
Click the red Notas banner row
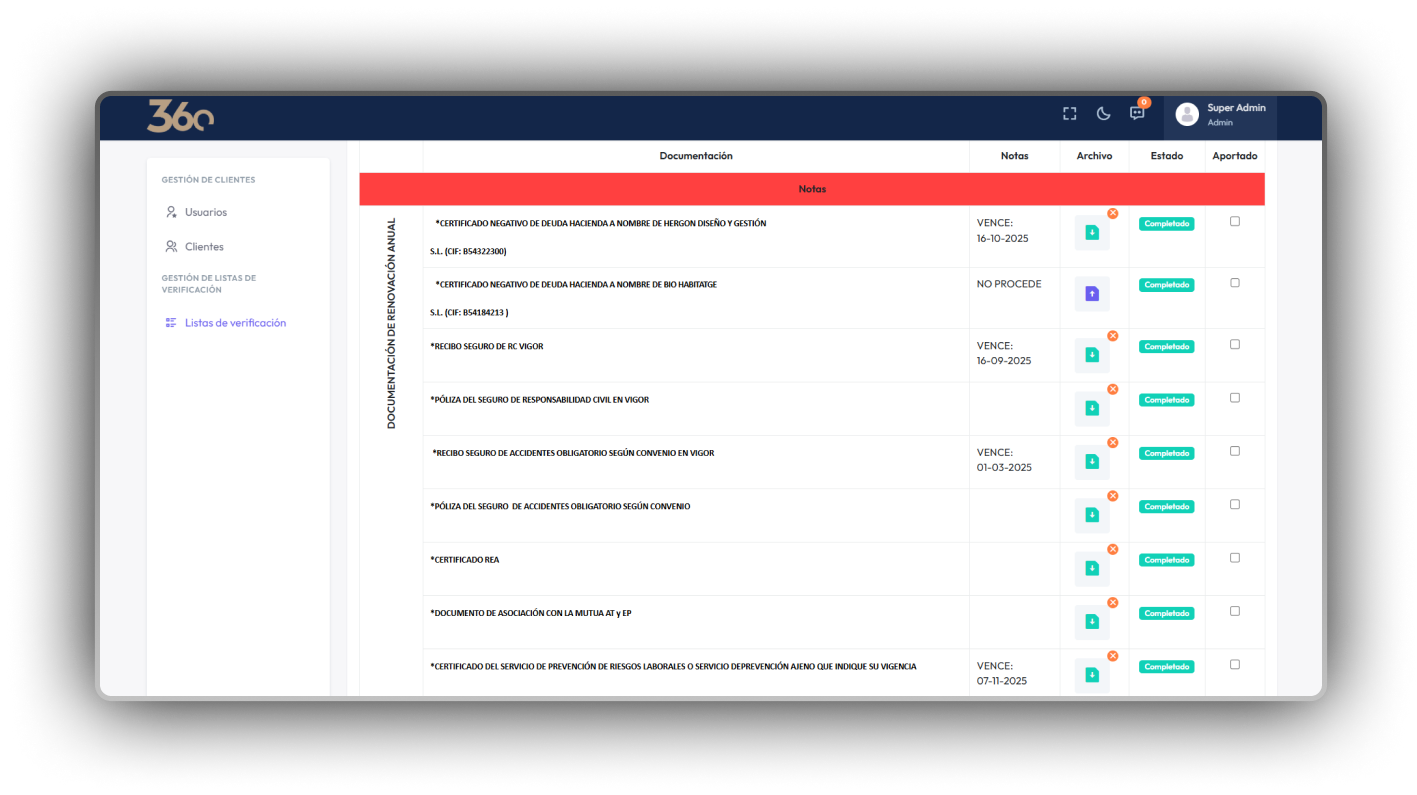812,189
